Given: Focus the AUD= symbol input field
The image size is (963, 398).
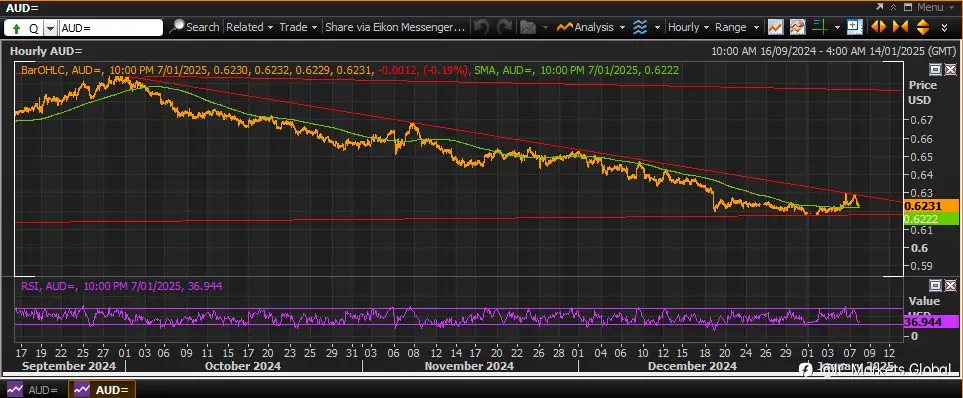Looking at the screenshot, I should [111, 28].
